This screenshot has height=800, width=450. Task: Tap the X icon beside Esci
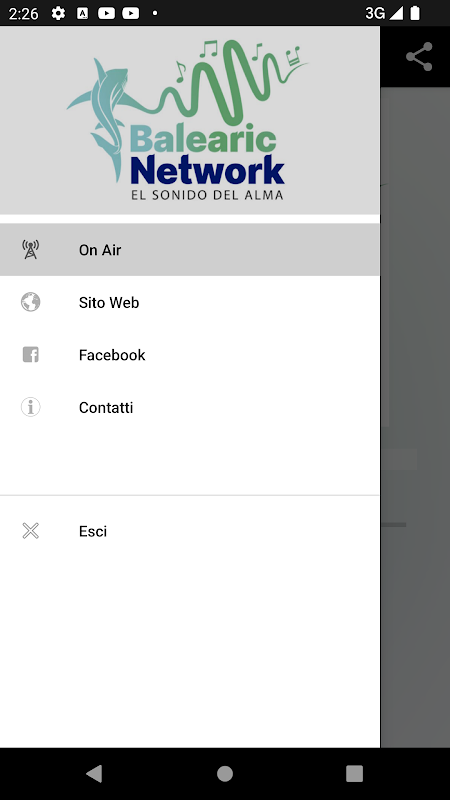[x=31, y=531]
